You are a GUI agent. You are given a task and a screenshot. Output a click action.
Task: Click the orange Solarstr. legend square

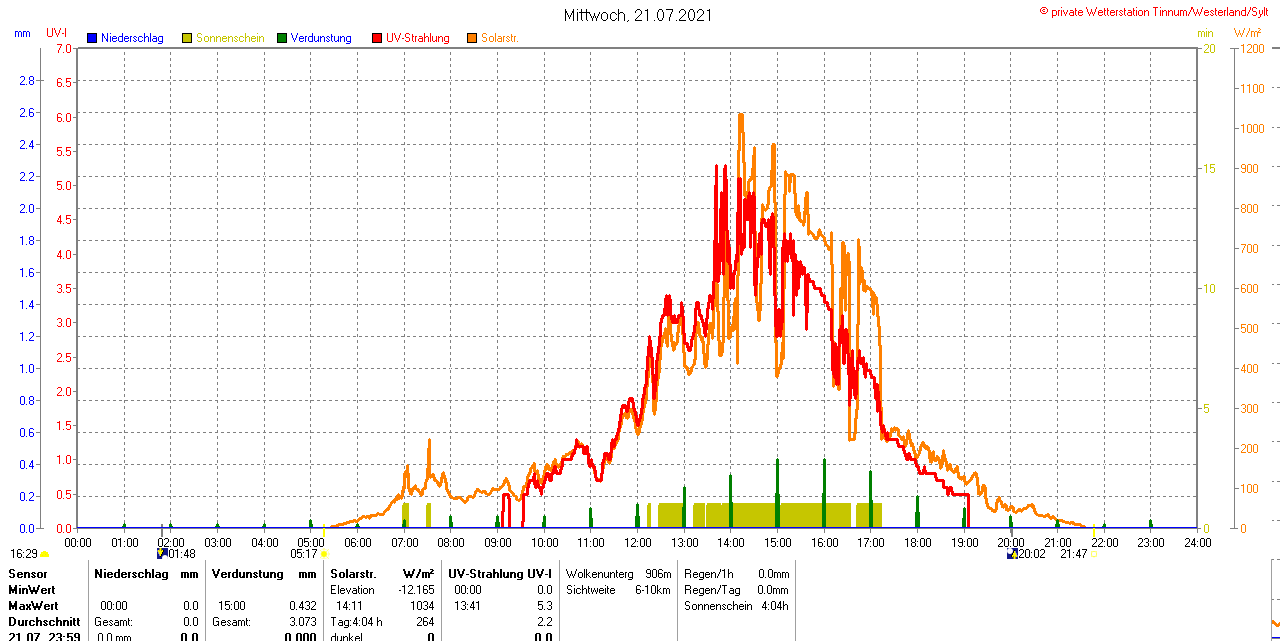point(472,38)
